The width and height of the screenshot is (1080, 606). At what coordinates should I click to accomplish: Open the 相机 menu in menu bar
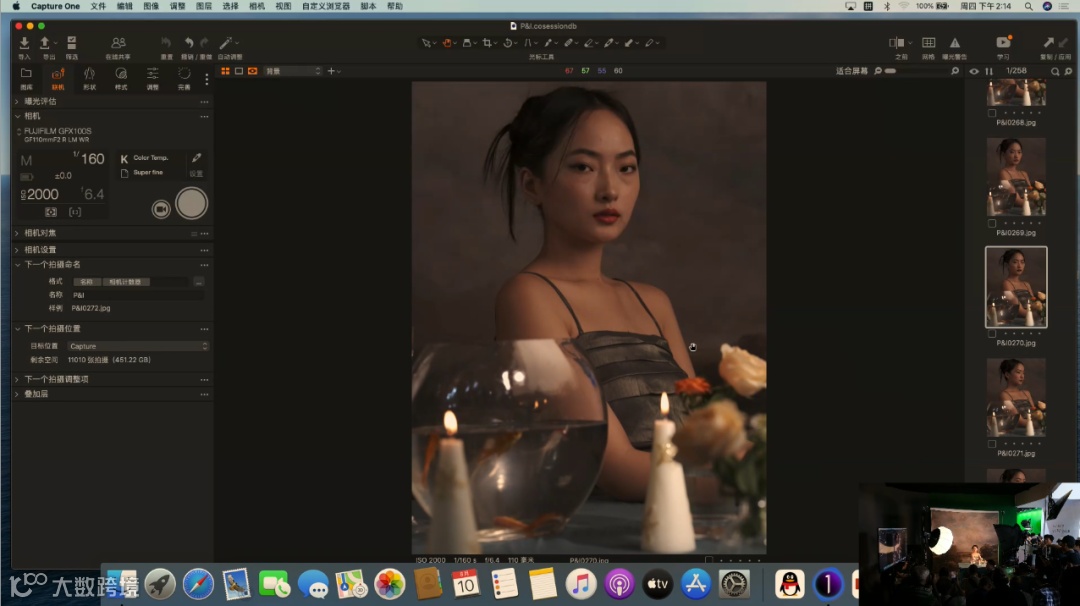(x=257, y=6)
